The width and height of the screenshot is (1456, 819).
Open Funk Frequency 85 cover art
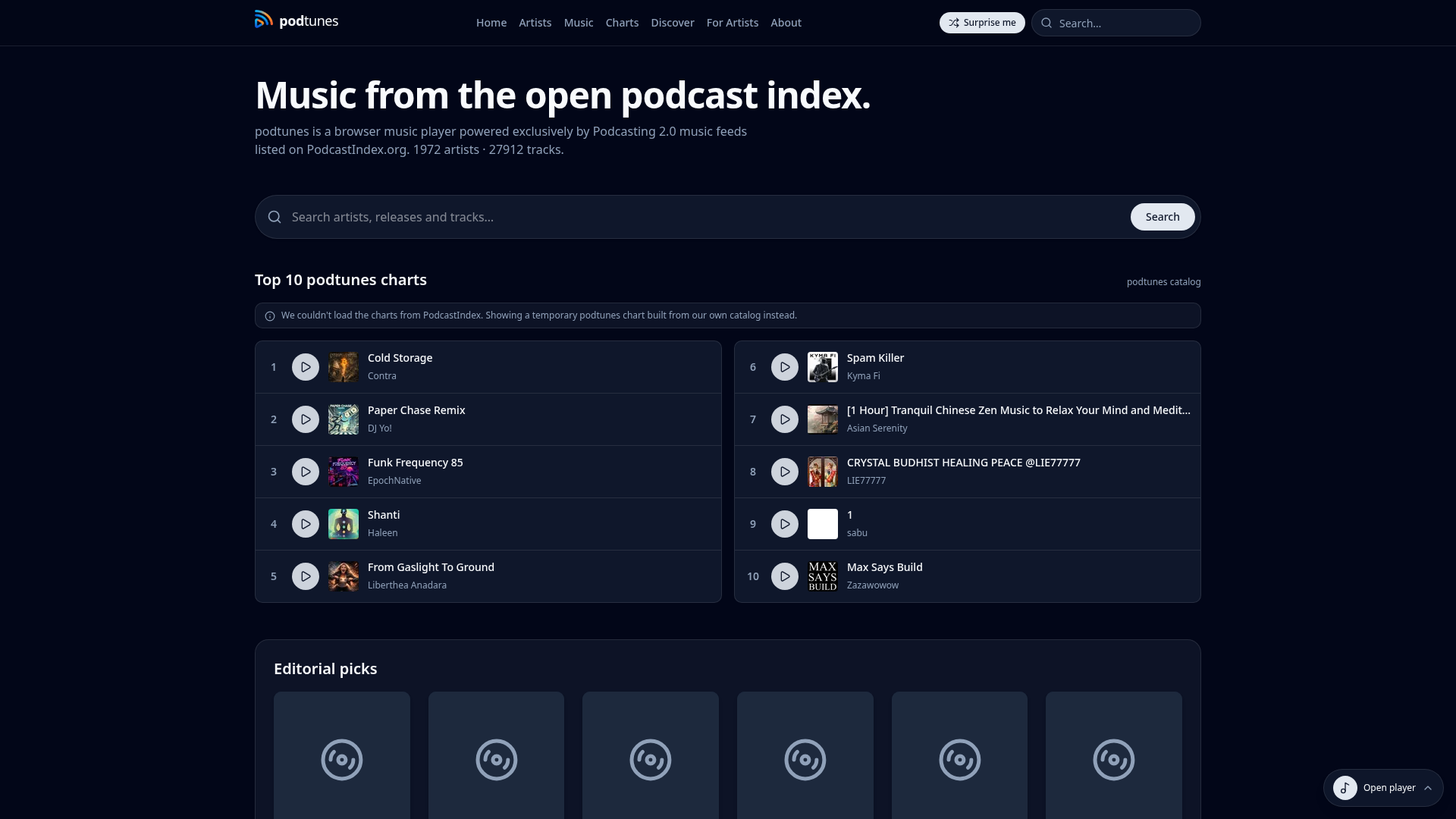[344, 472]
